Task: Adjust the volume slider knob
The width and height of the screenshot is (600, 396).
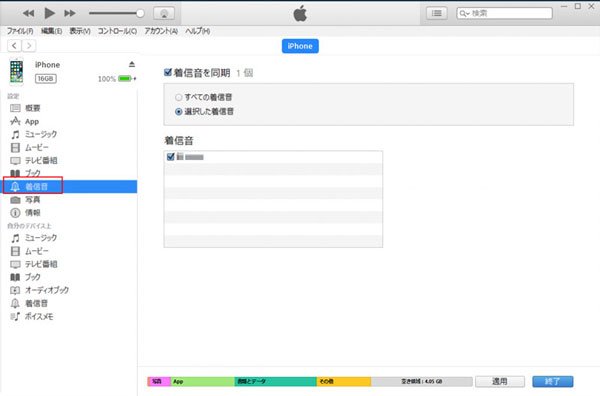Action: [x=140, y=13]
